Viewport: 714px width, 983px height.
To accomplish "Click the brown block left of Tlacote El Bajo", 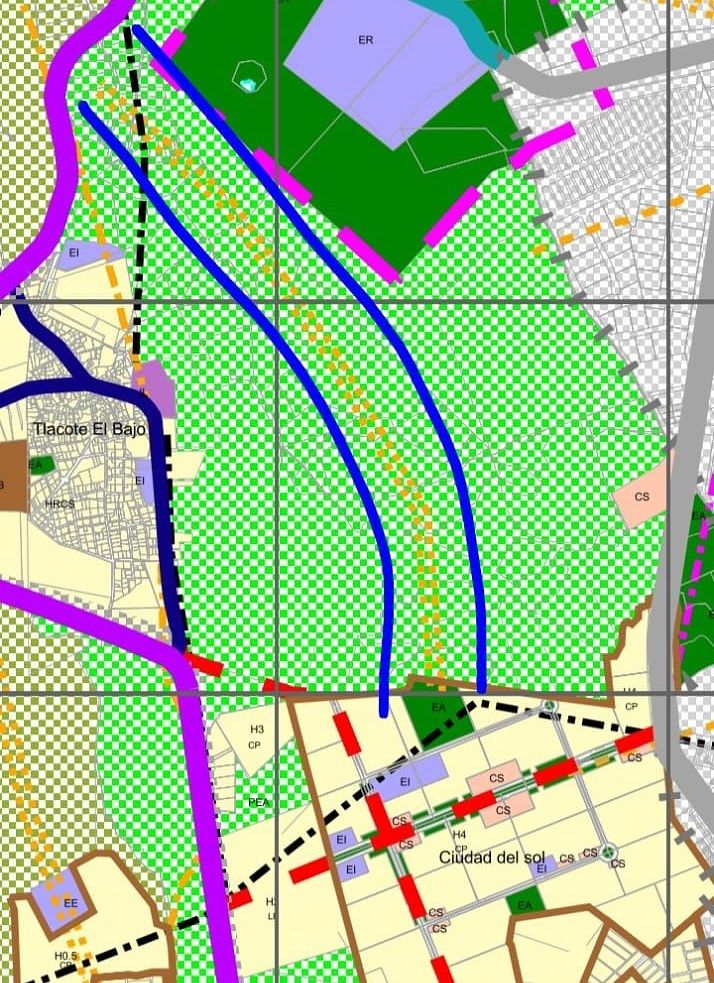I will coord(12,486).
